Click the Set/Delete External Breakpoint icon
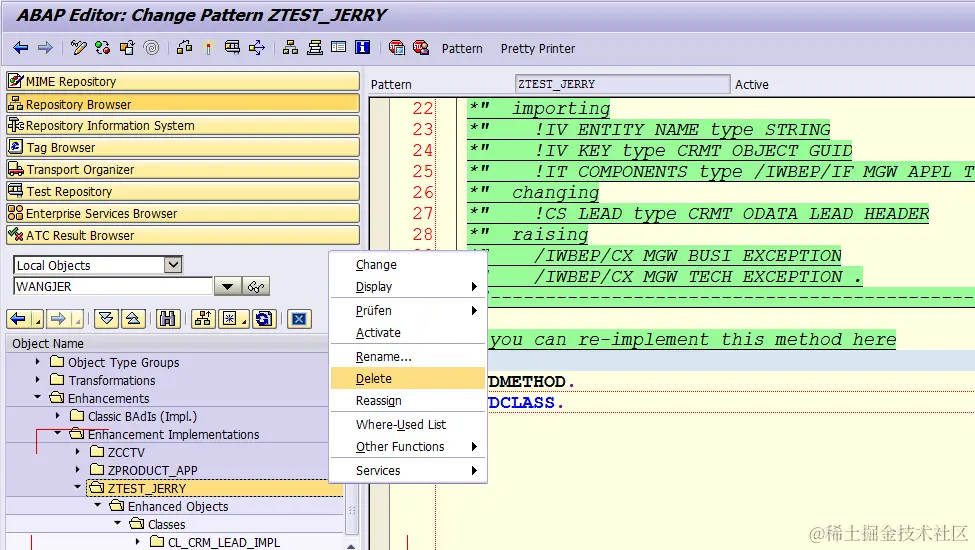 click(421, 48)
